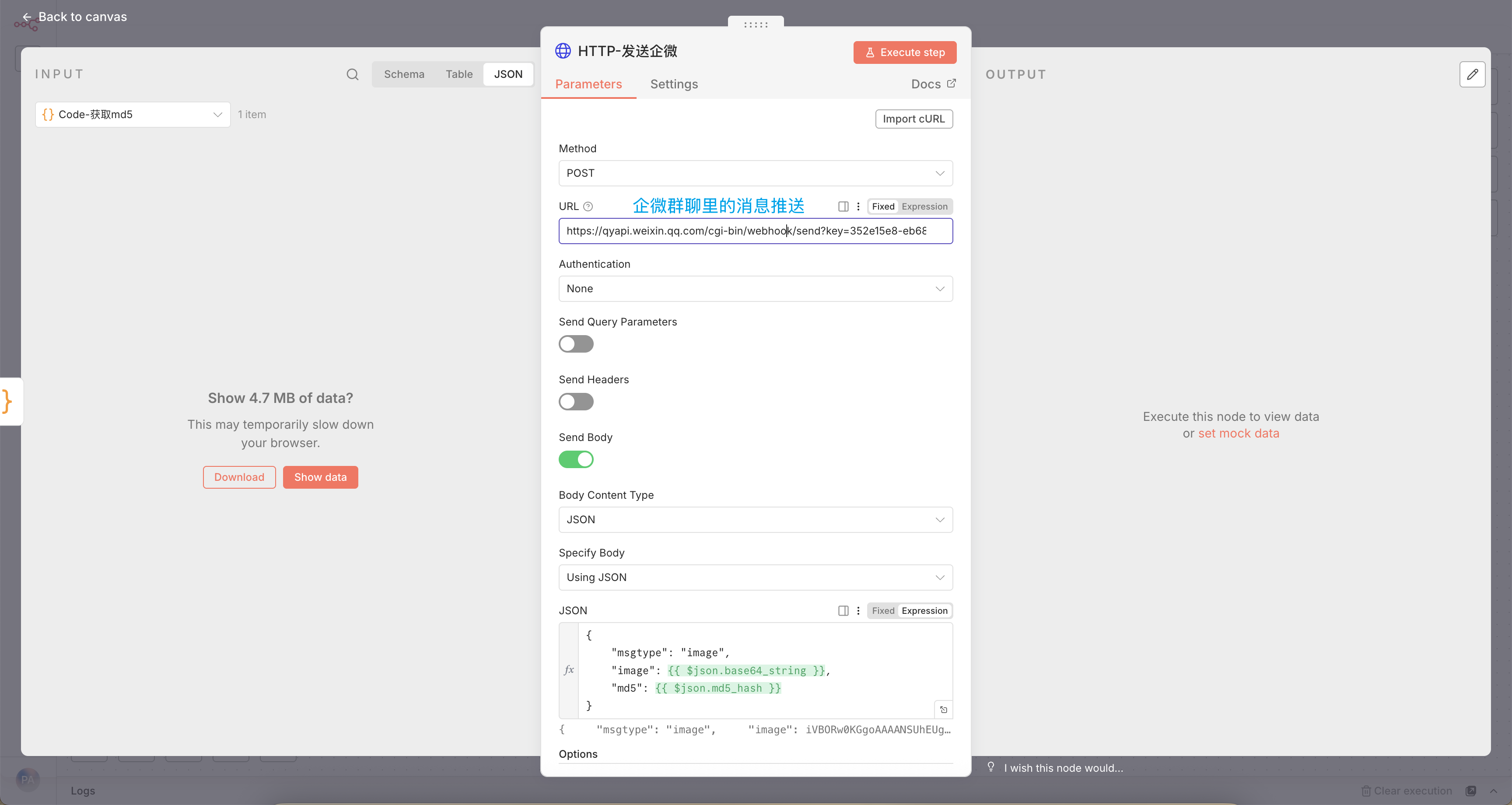Click the URL help question mark icon
1512x805 pixels.
coord(588,206)
